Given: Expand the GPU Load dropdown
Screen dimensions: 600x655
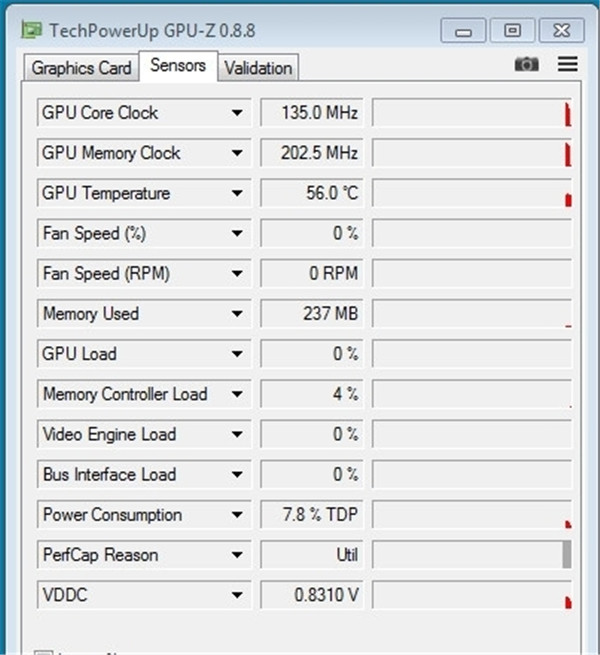Looking at the screenshot, I should [237, 354].
